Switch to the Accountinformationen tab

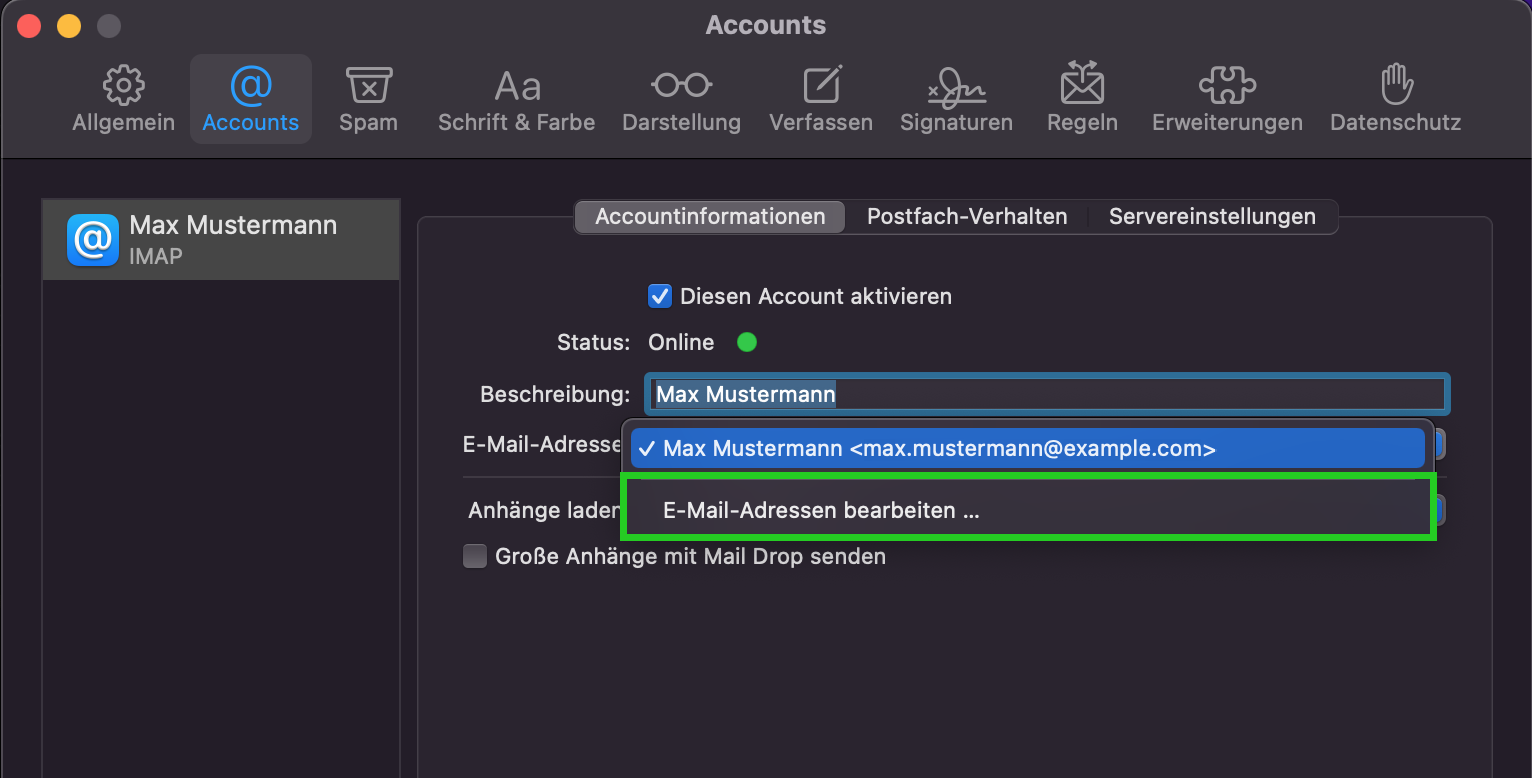pyautogui.click(x=710, y=217)
